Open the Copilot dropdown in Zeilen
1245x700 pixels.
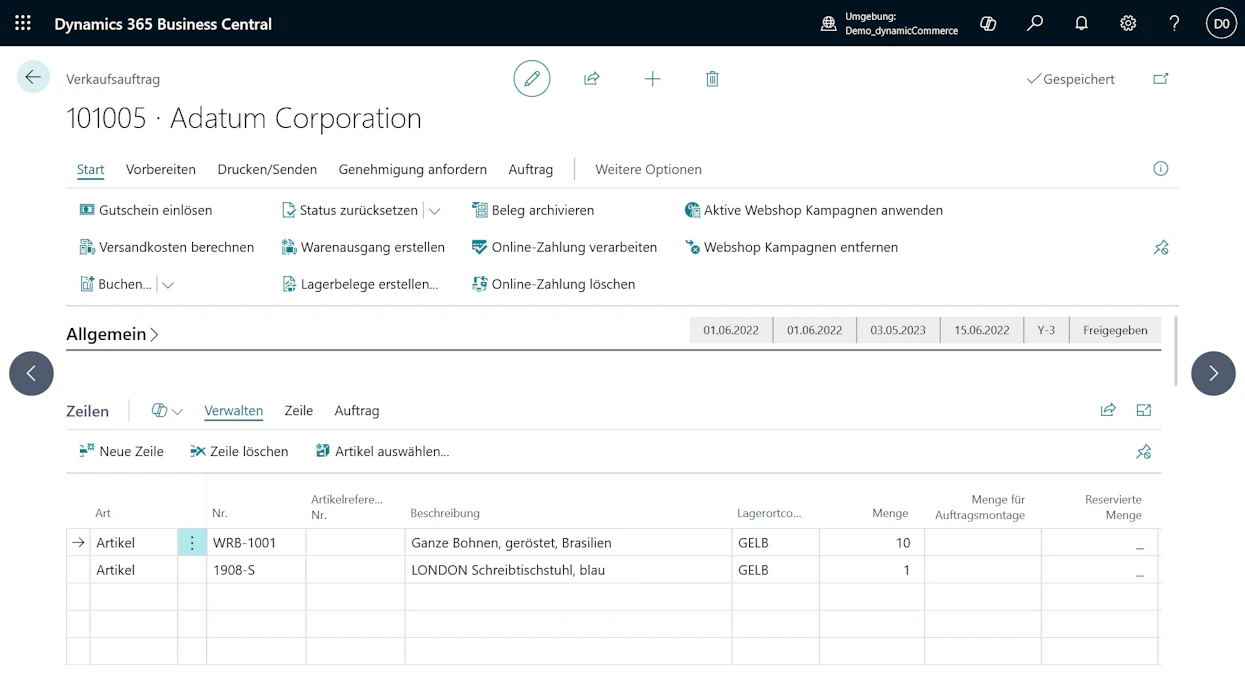[x=167, y=410]
